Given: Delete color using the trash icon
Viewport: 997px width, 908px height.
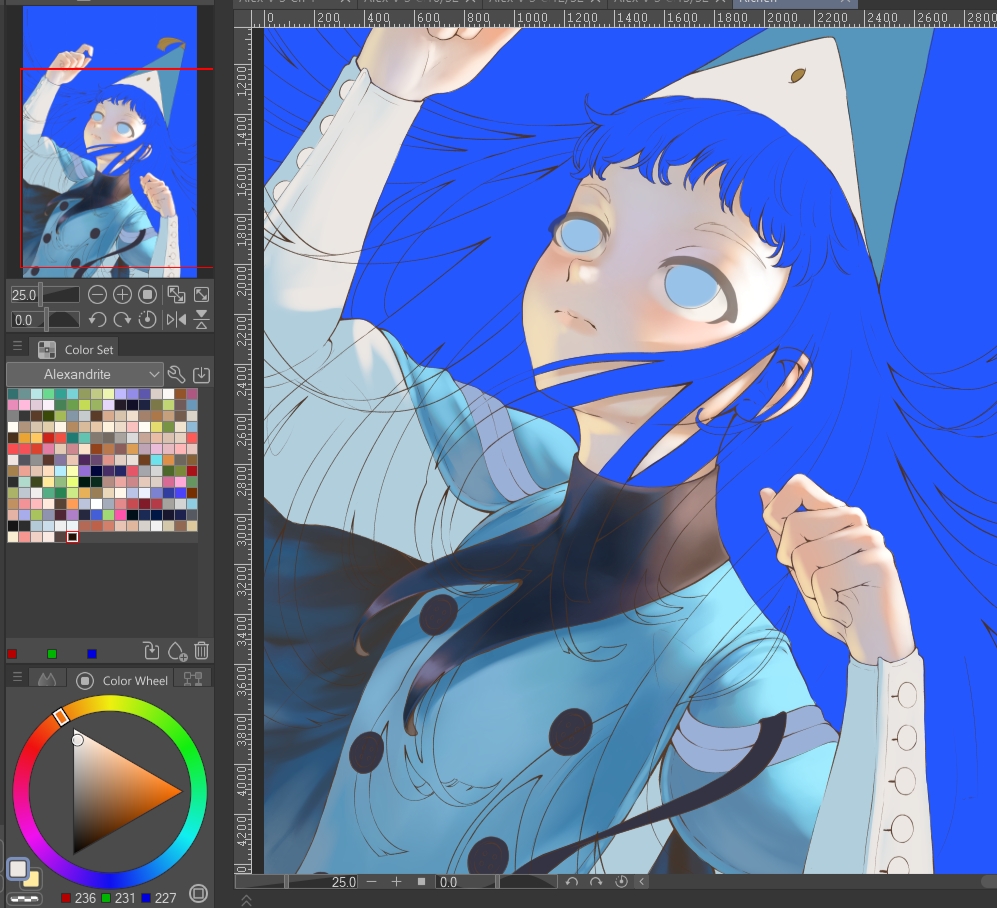Looking at the screenshot, I should pyautogui.click(x=201, y=651).
